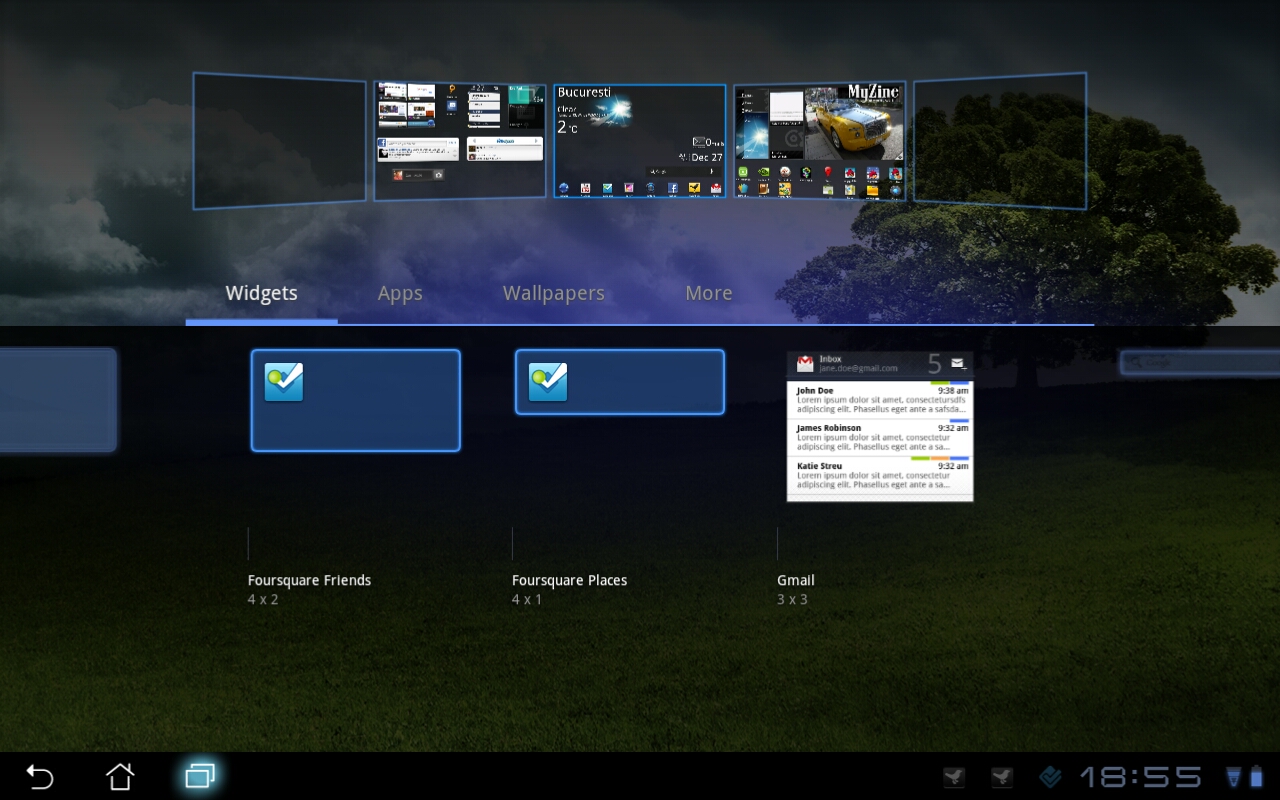1280x800 pixels.
Task: Click the Gmail widget label
Action: [796, 580]
